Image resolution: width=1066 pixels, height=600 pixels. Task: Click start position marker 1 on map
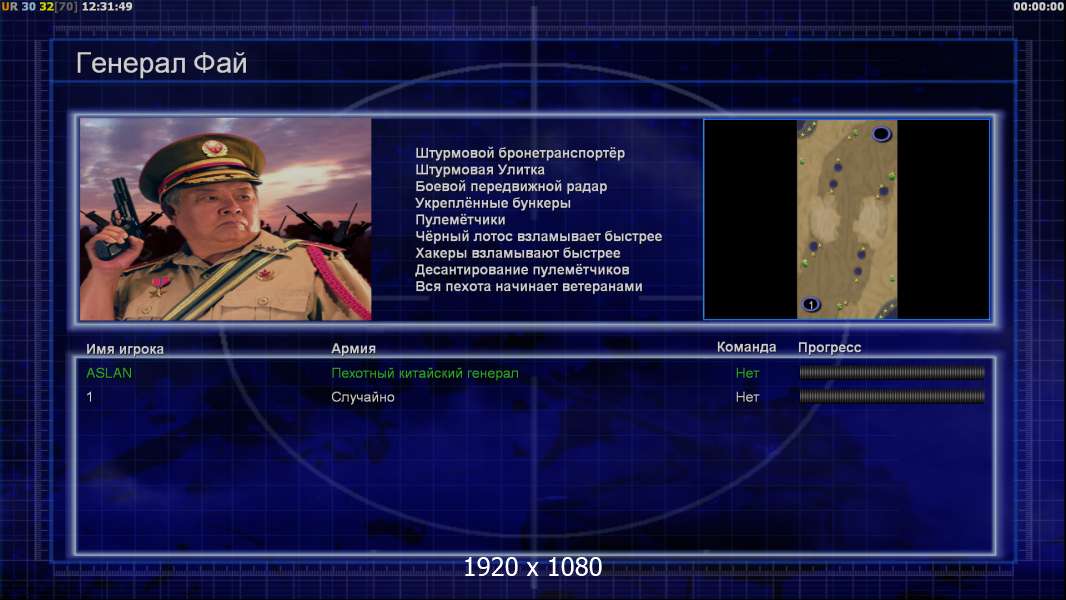[x=810, y=304]
